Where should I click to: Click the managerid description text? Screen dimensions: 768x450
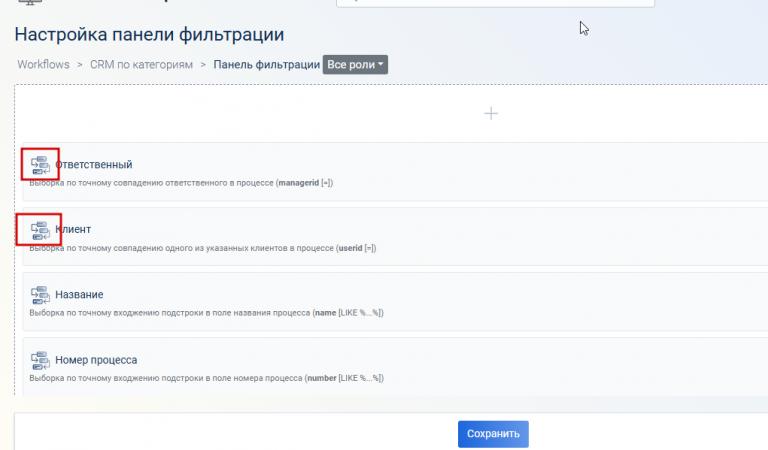click(x=181, y=183)
